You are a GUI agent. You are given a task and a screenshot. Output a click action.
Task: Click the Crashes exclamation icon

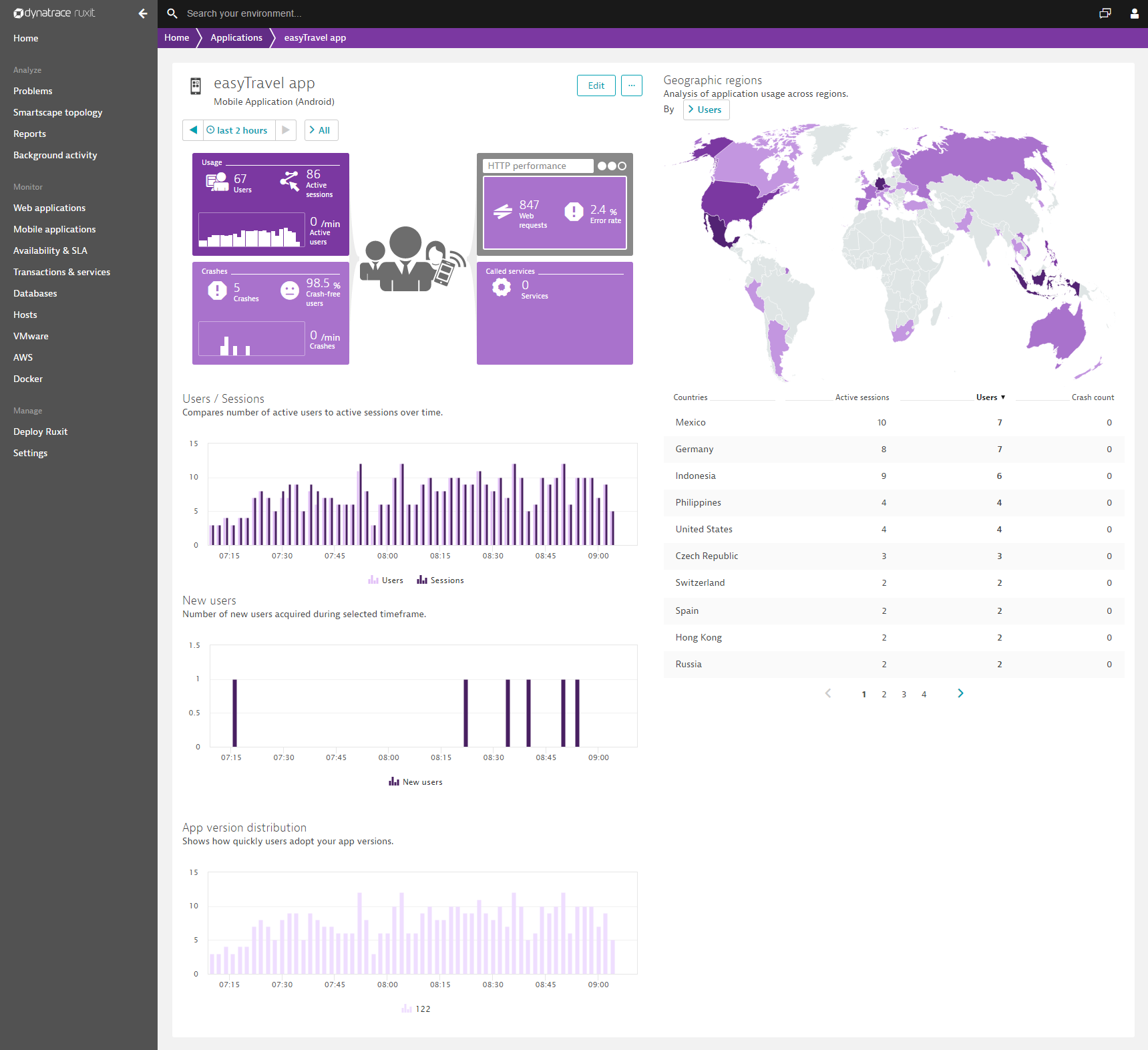pos(217,291)
